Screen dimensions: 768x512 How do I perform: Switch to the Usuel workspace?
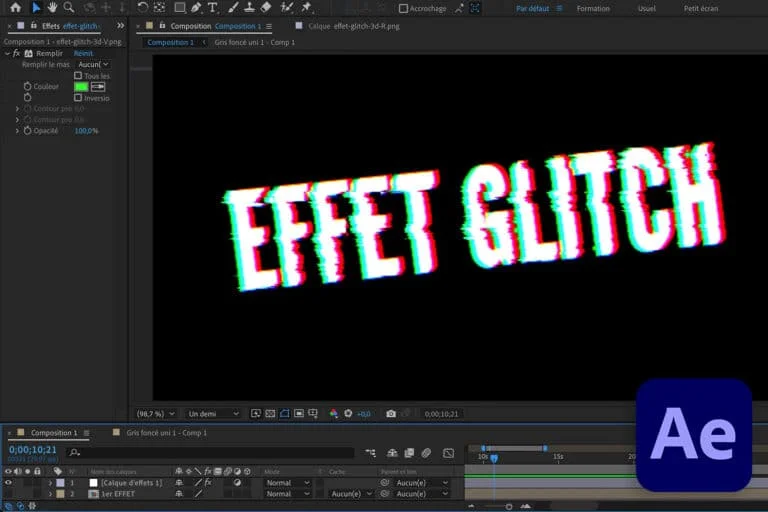click(x=647, y=8)
